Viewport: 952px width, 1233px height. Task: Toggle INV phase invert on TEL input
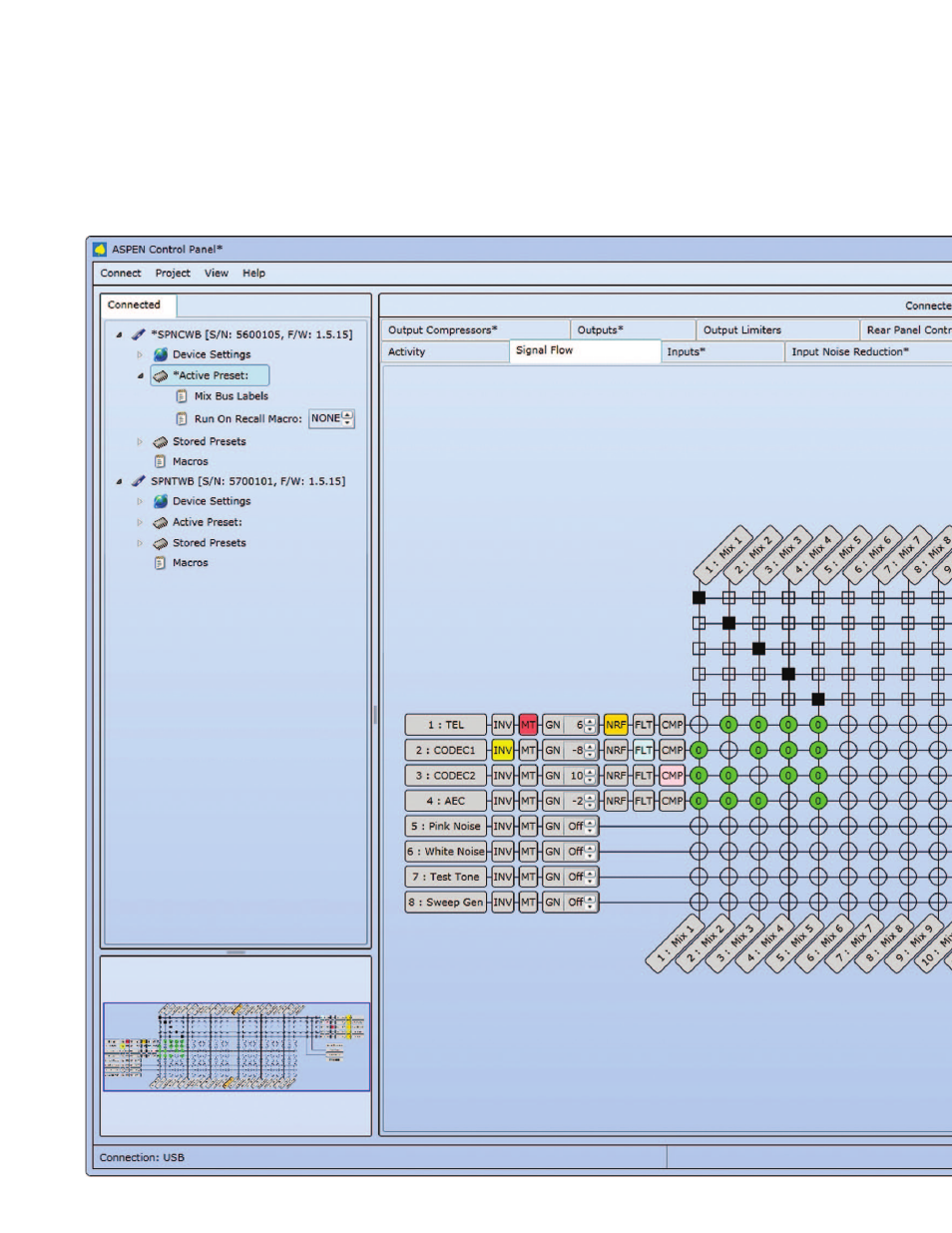[x=502, y=725]
